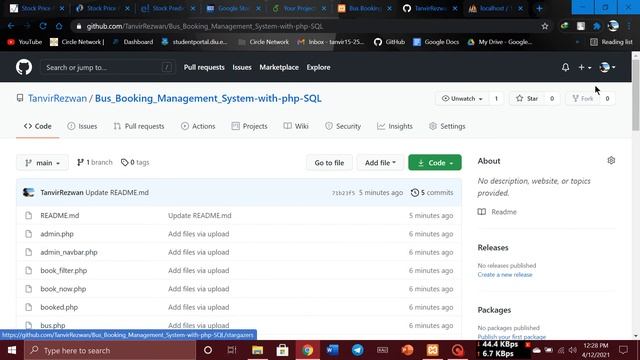Open the browser home button
This screenshot has width=640, height=360.
pos(59,26)
